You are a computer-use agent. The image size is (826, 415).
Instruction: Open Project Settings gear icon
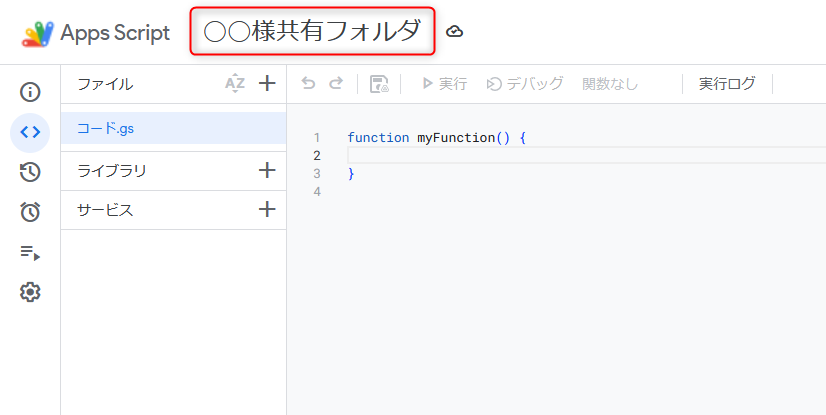30,292
